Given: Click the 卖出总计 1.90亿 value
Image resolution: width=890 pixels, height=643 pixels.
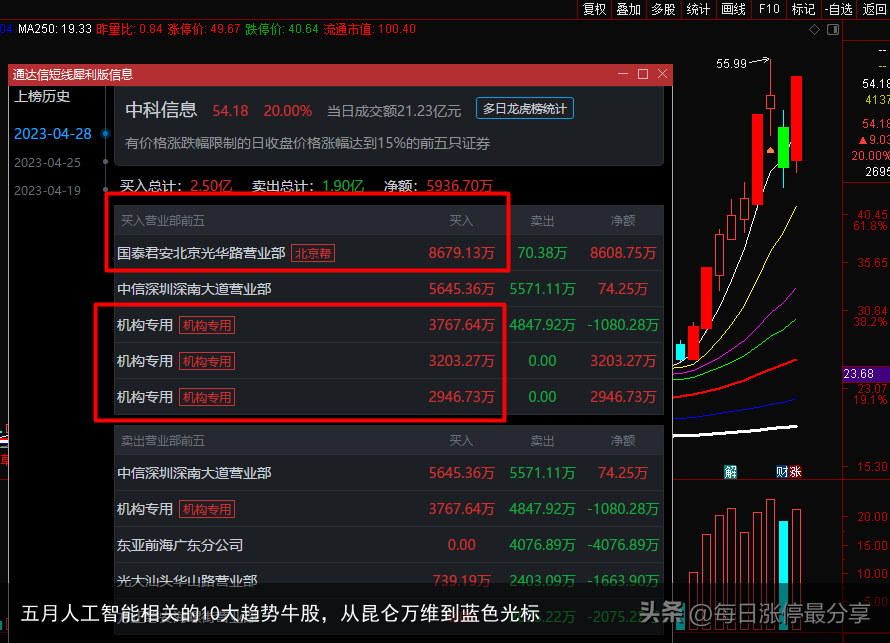Looking at the screenshot, I should click(343, 186).
